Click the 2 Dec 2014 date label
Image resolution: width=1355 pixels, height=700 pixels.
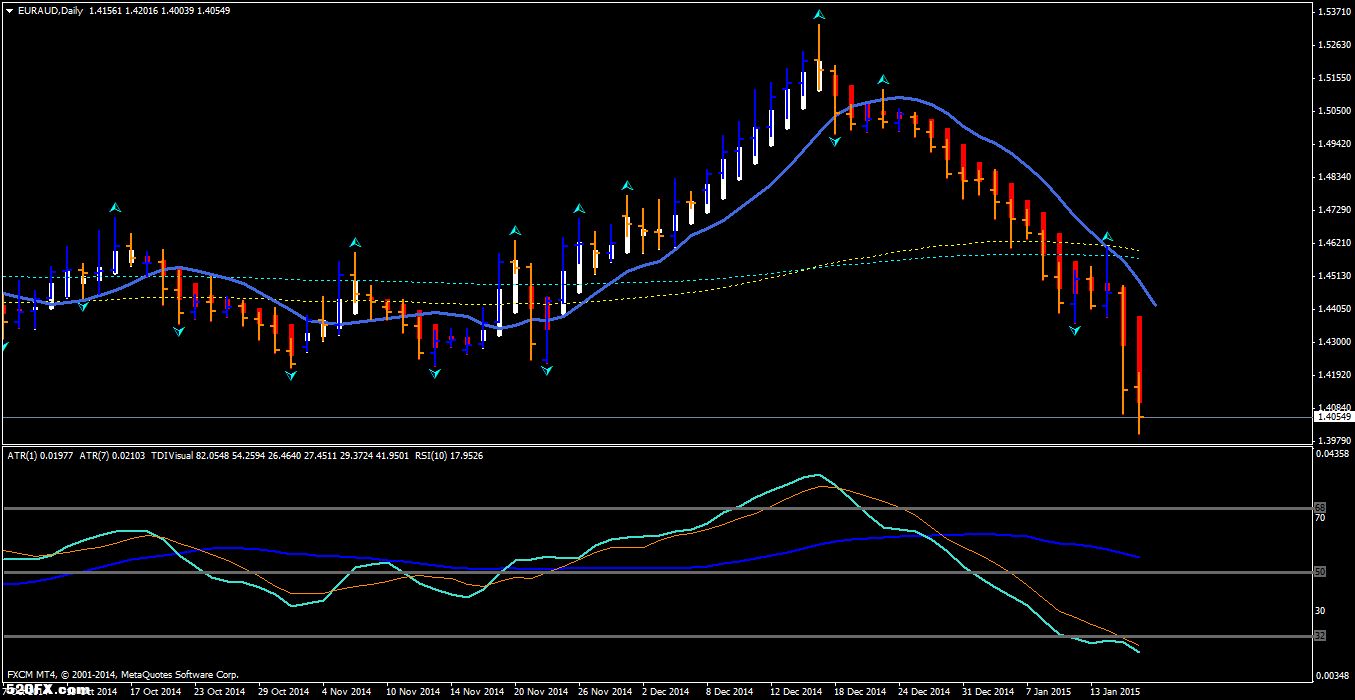(665, 691)
